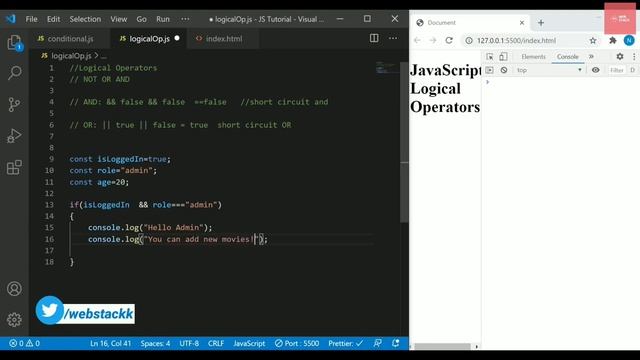Switch to DevTools Console tab
640x360 pixels.
(567, 57)
